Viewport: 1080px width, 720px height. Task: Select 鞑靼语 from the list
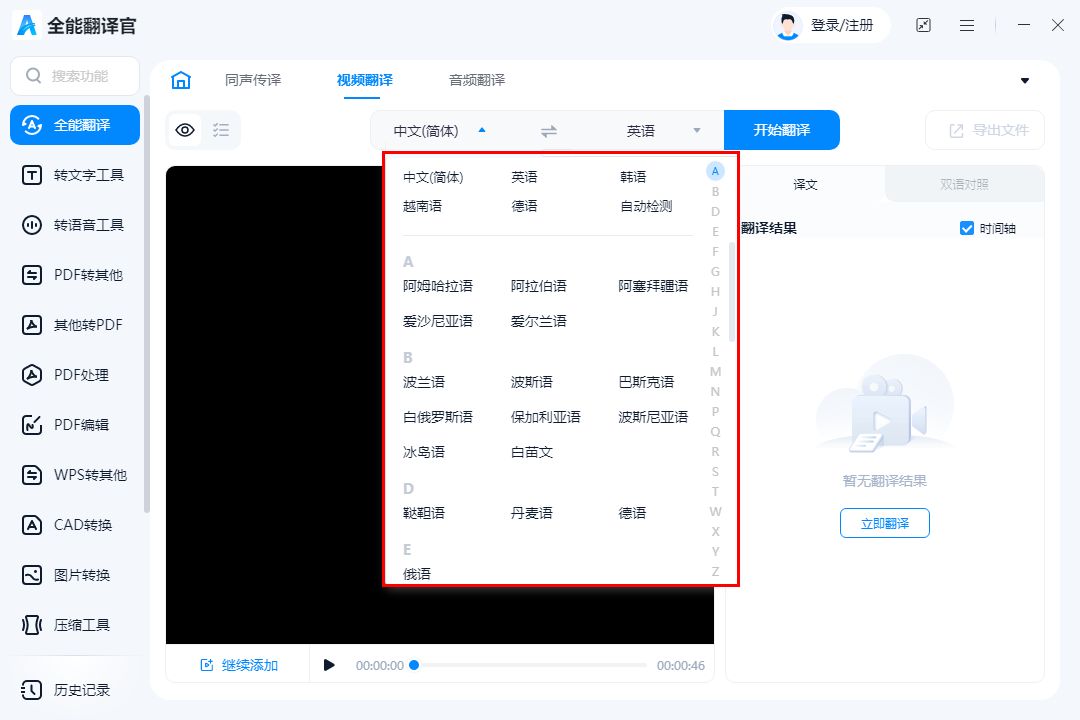424,513
